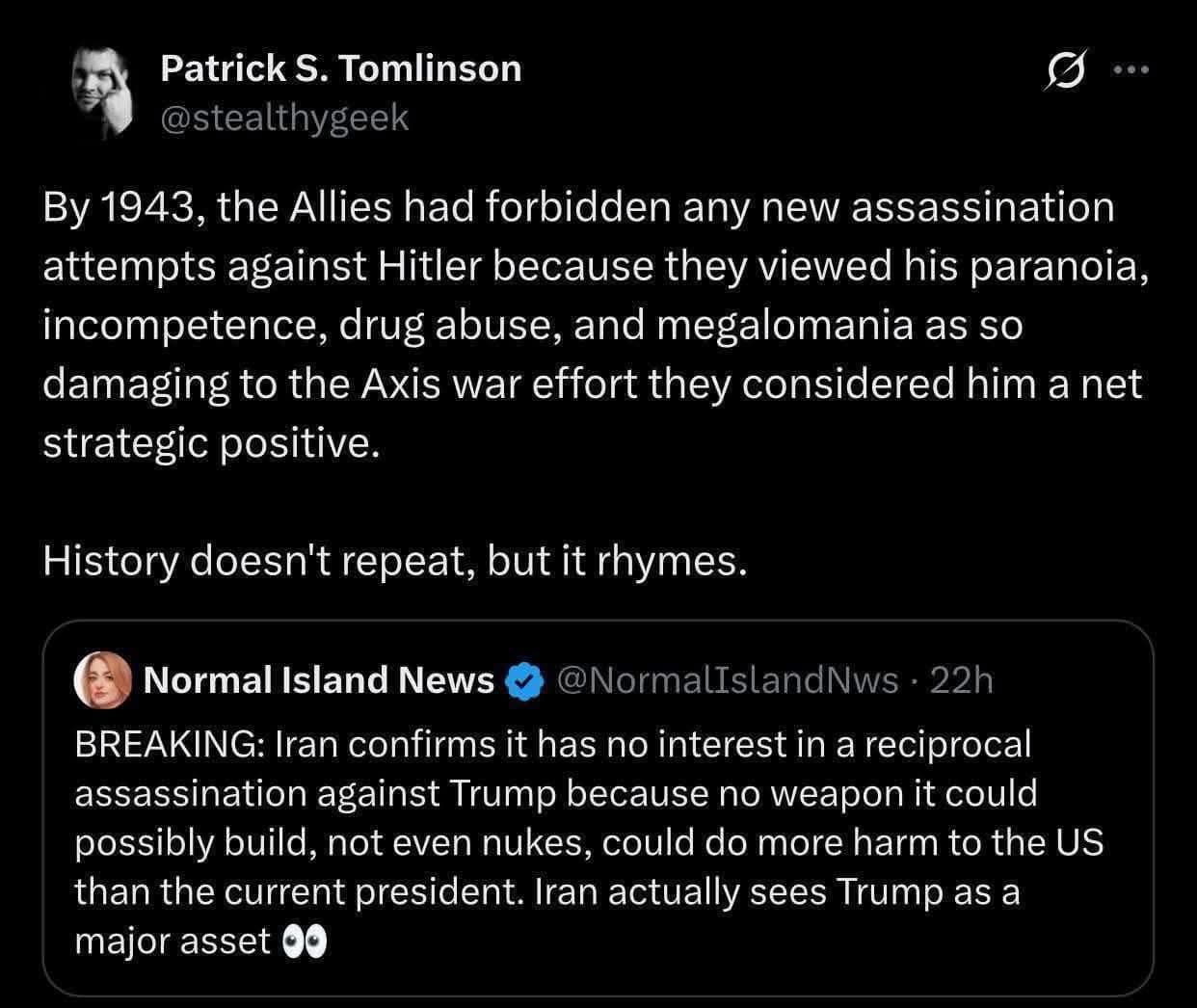Image resolution: width=1197 pixels, height=1008 pixels.
Task: Open the @stealthygeek handle
Action: click(x=284, y=118)
